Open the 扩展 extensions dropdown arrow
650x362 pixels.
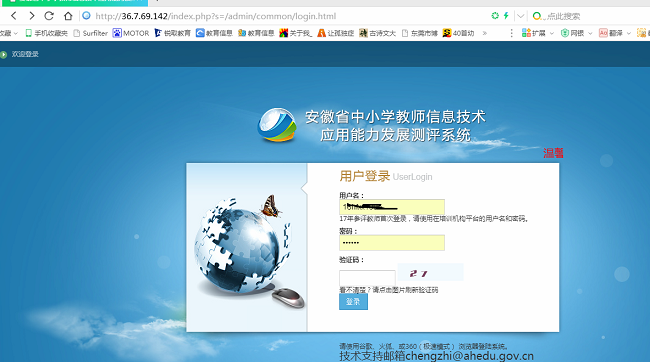pyautogui.click(x=552, y=33)
